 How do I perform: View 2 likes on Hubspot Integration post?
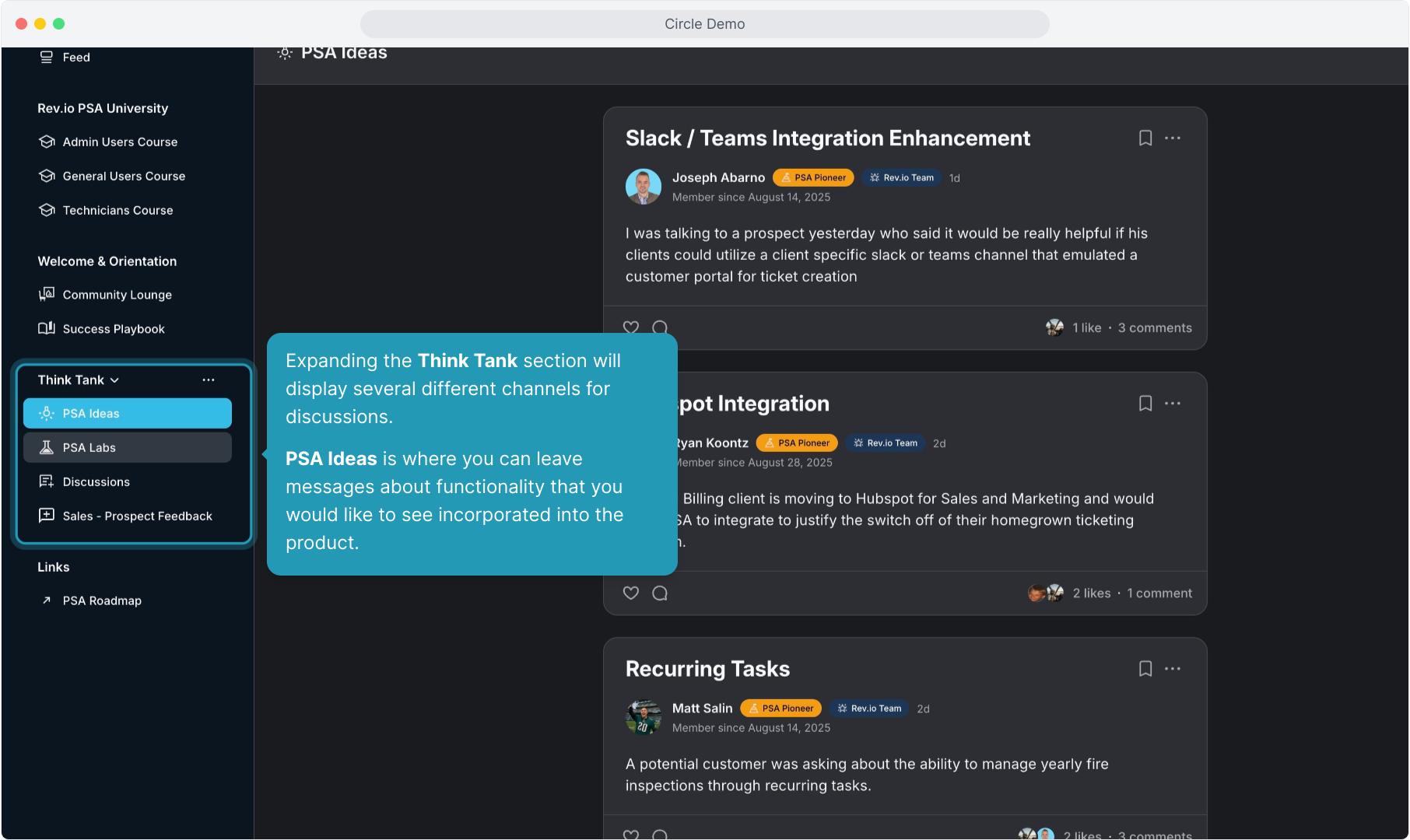point(1092,593)
